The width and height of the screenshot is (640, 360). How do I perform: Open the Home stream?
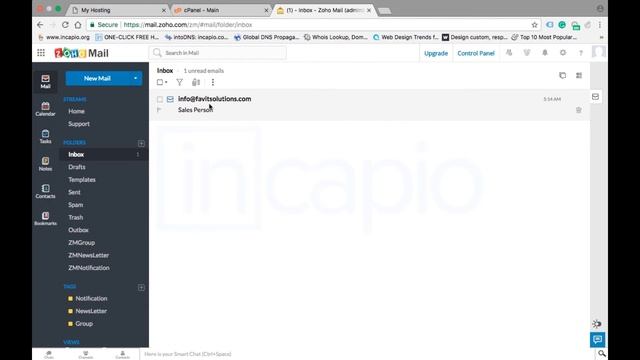click(x=76, y=111)
